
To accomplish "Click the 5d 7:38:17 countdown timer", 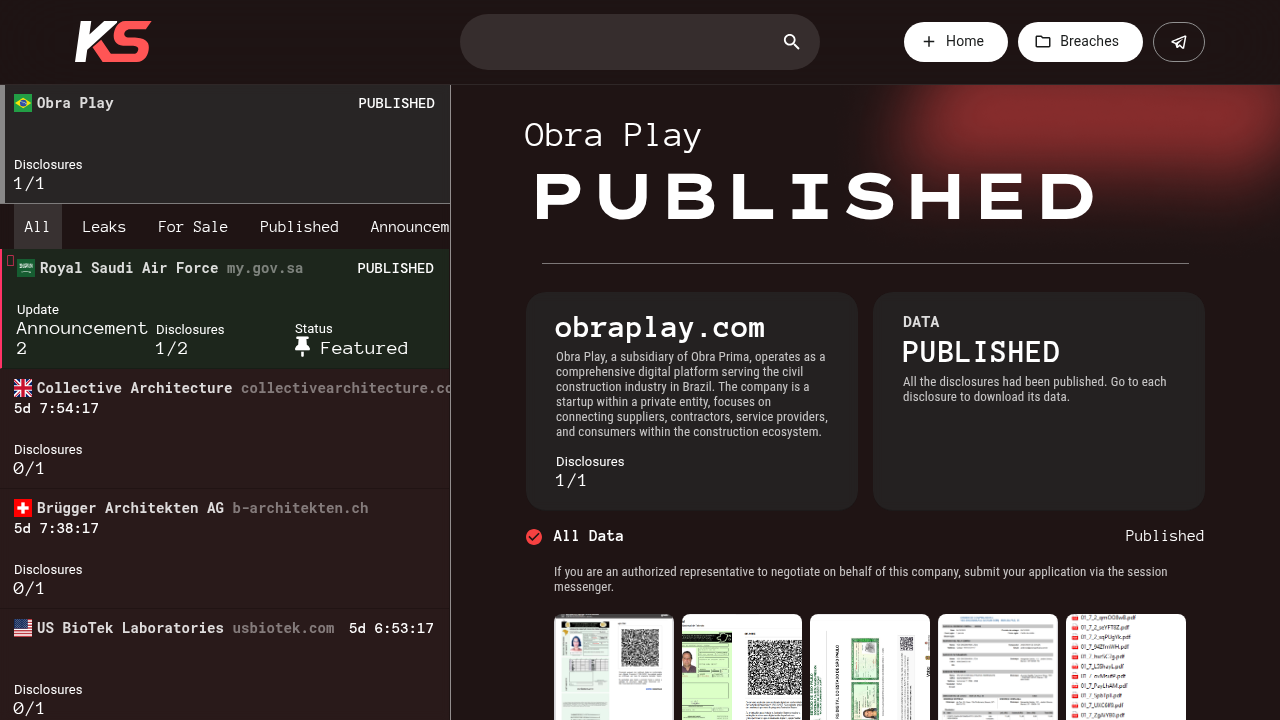I will click(x=56, y=528).
